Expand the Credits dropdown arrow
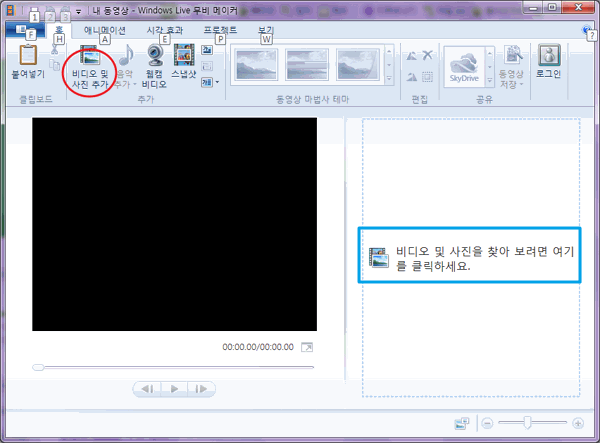 (x=217, y=82)
